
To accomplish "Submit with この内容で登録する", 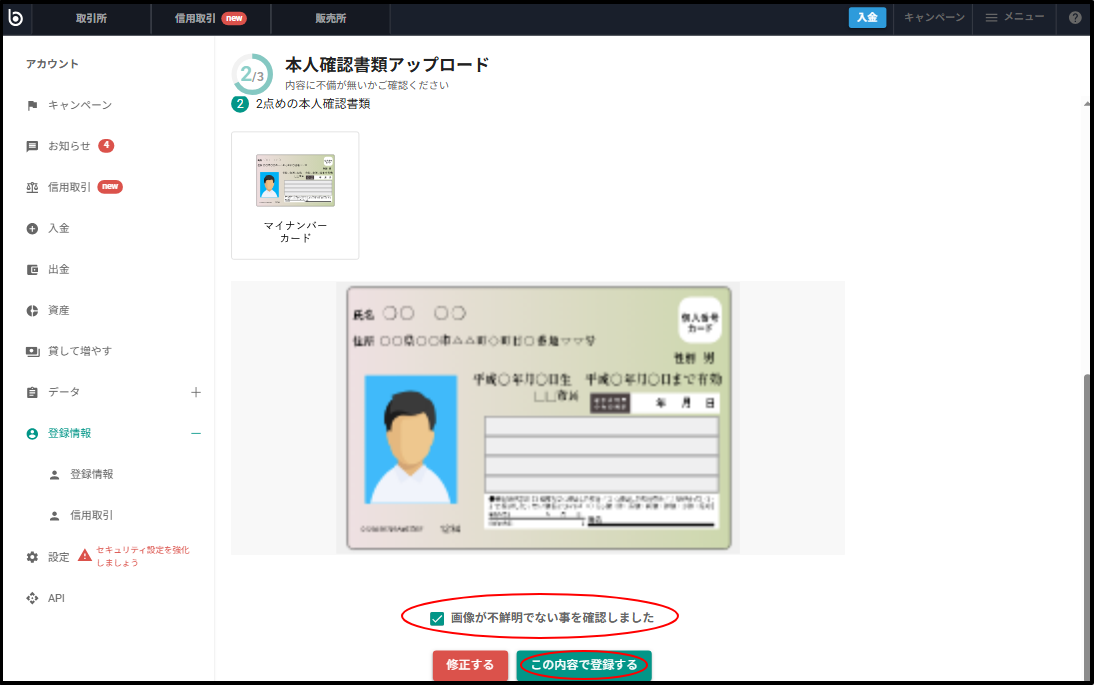I will [x=583, y=665].
